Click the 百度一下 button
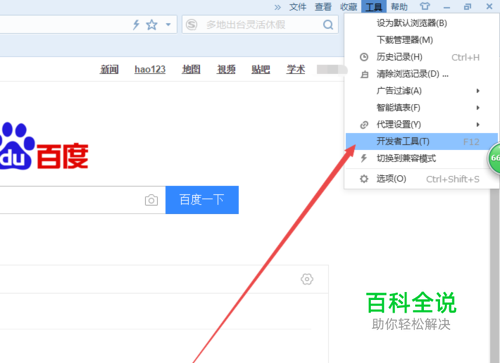Image resolution: width=500 pixels, height=363 pixels. 202,200
